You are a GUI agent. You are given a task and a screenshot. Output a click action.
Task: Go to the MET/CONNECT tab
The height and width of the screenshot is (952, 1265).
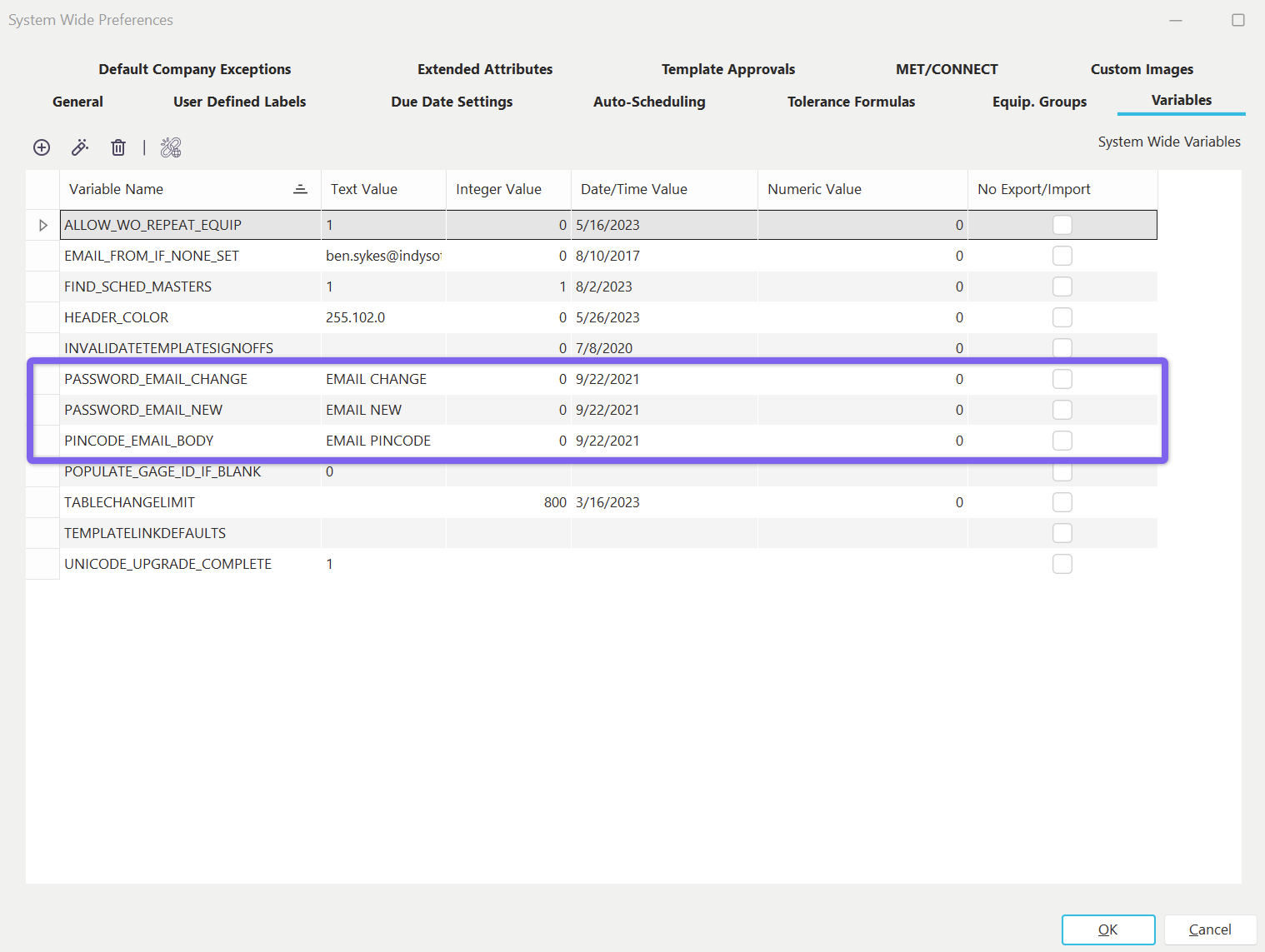947,69
